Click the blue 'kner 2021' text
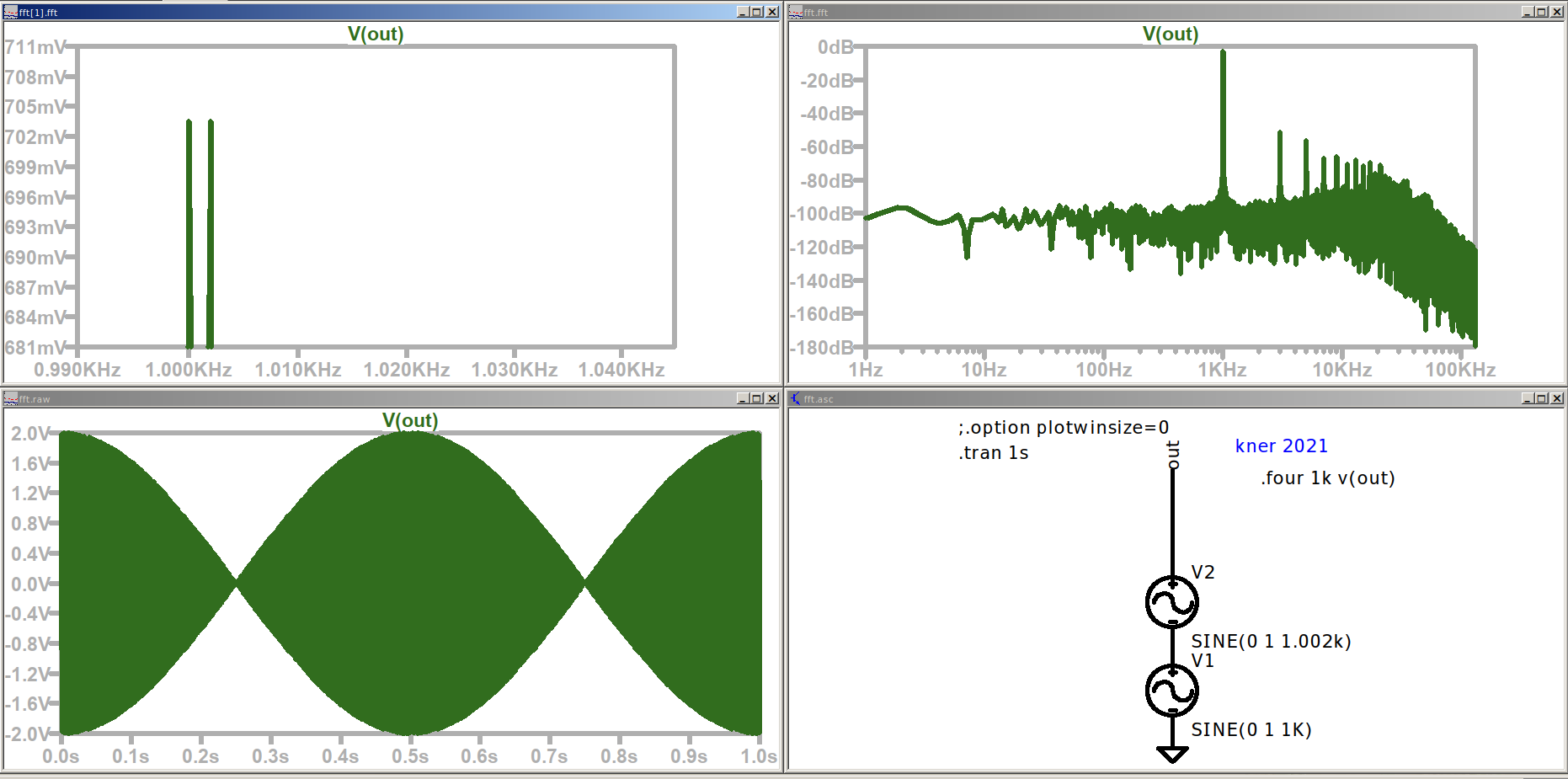 pyautogui.click(x=1281, y=446)
